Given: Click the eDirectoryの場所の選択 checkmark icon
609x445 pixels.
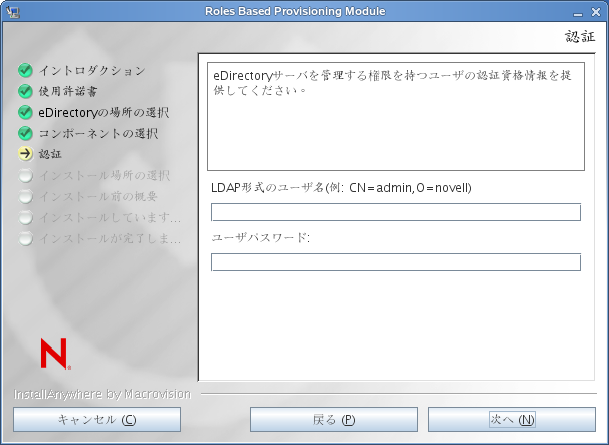Looking at the screenshot, I should (x=25, y=112).
